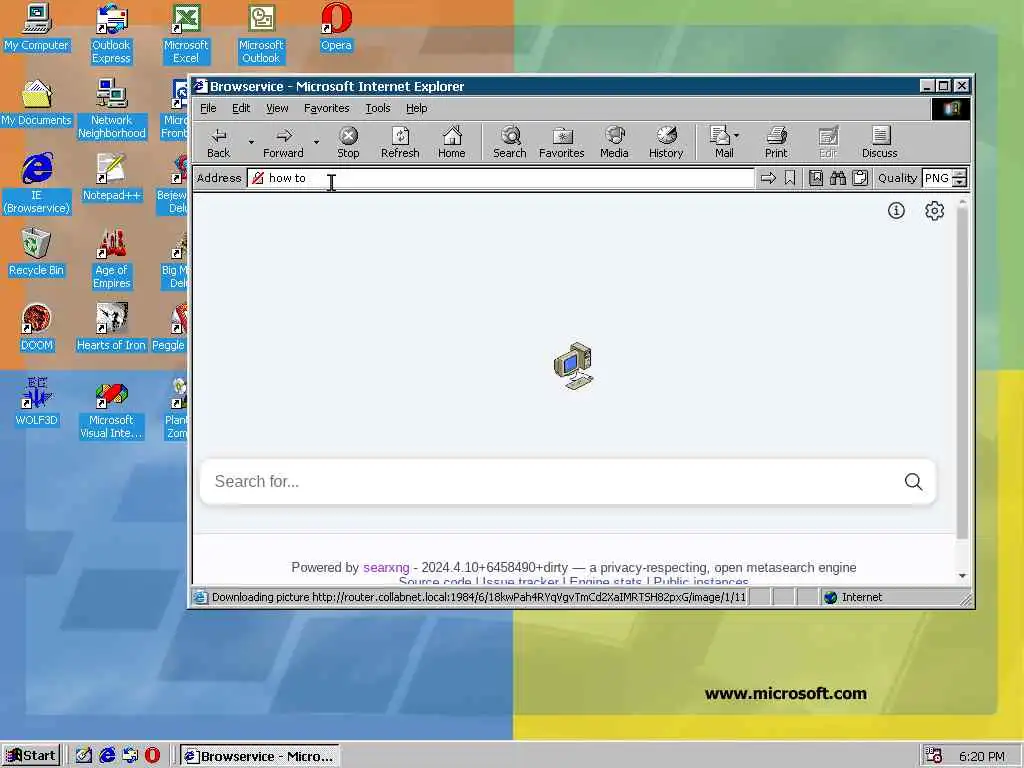Select the Hearts of Iron desktop icon
Image resolution: width=1024 pixels, height=768 pixels.
(111, 328)
